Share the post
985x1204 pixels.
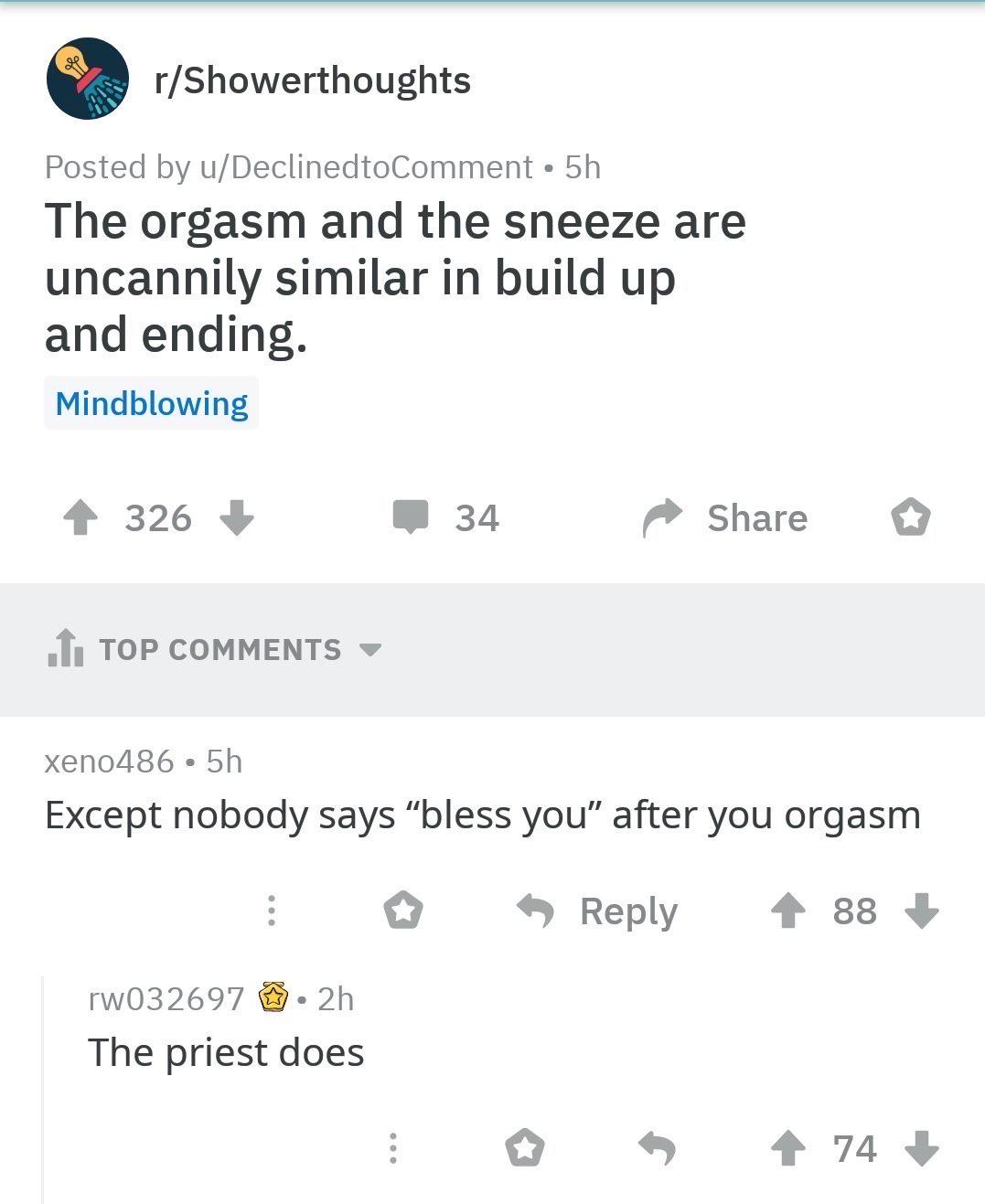(726, 518)
